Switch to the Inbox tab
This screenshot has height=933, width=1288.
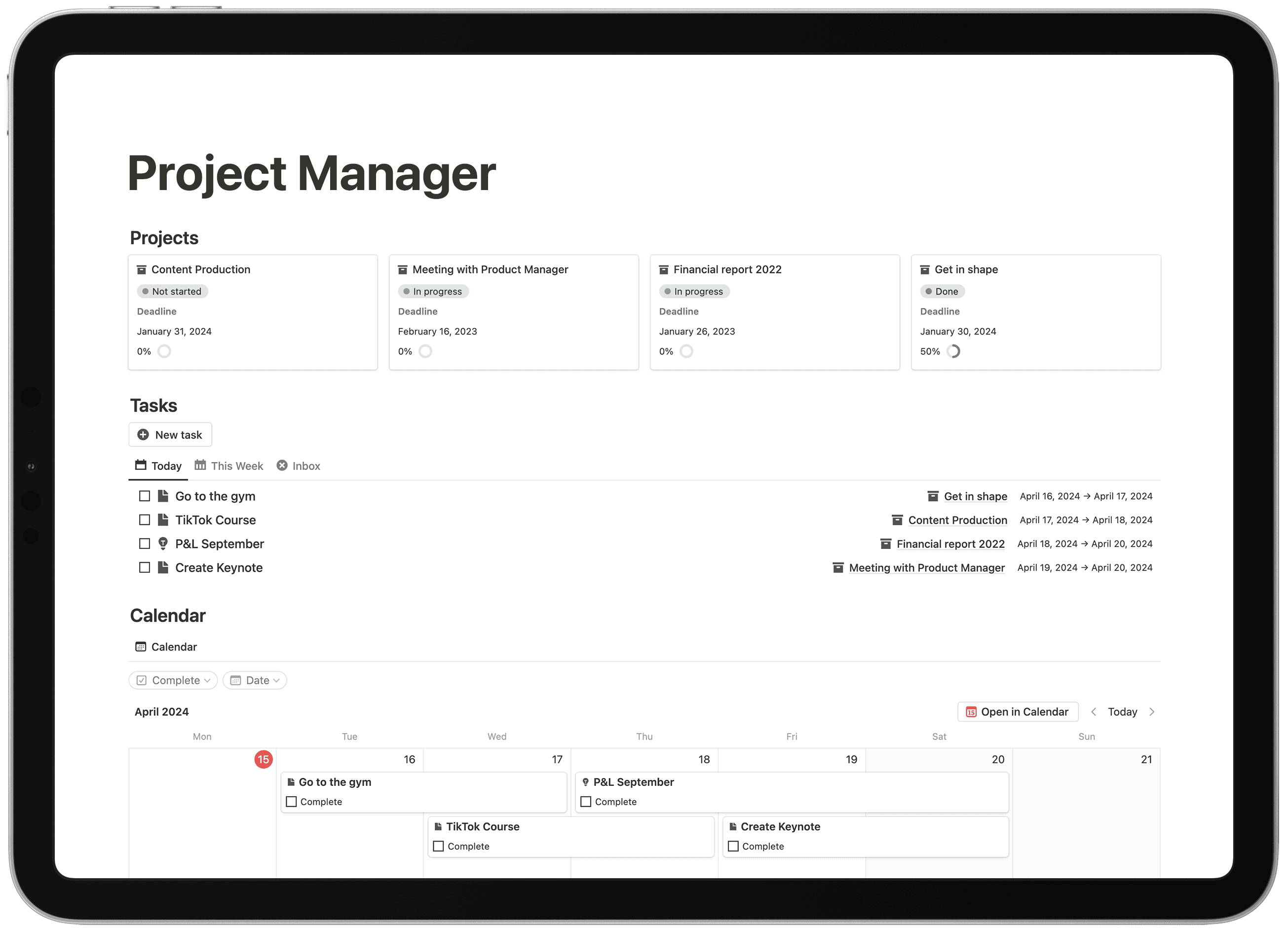298,466
